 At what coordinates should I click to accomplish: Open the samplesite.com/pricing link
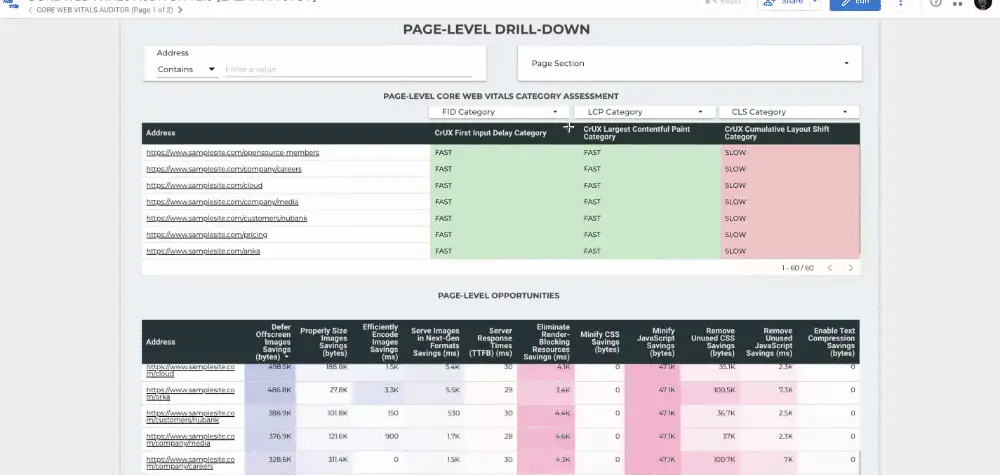click(x=207, y=235)
